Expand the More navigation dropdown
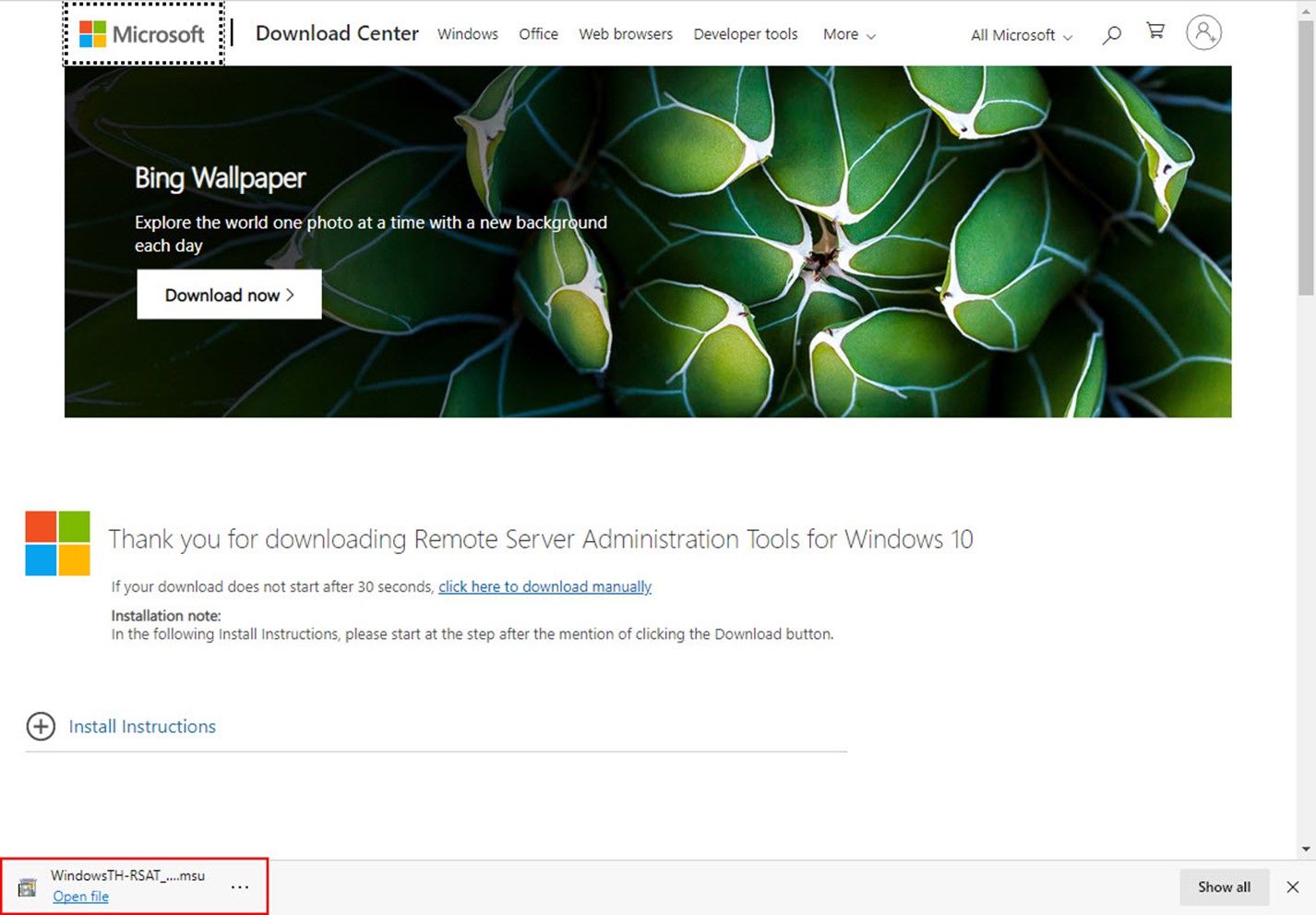Screen dimensions: 1316x915 (849, 34)
